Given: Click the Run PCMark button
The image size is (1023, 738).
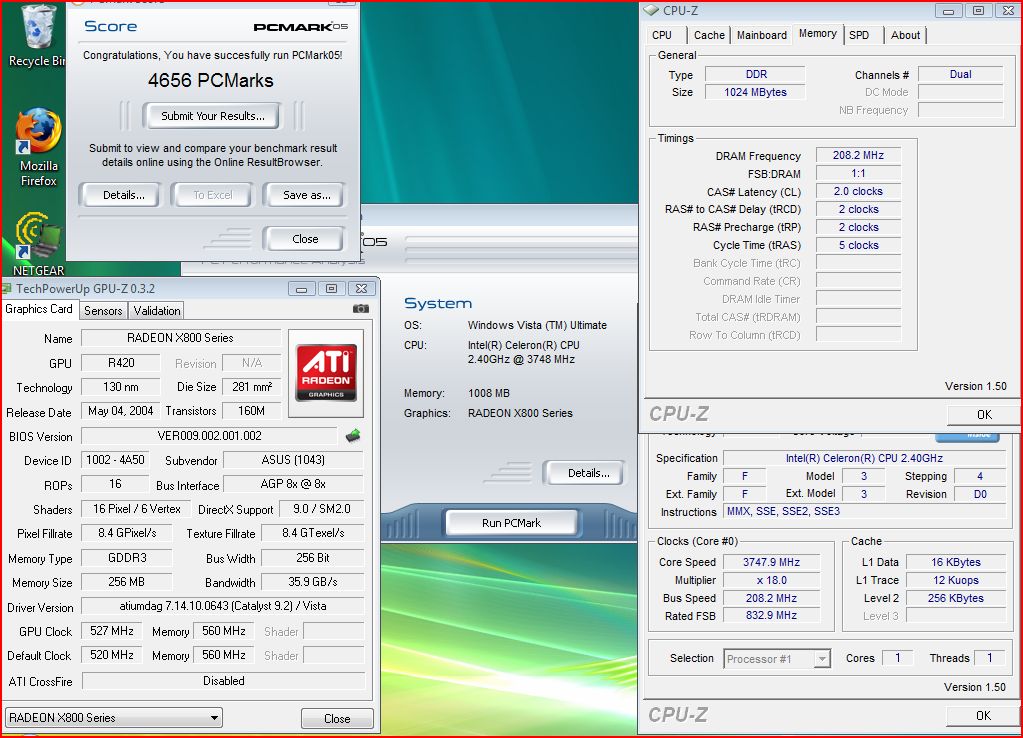Looking at the screenshot, I should pos(512,523).
